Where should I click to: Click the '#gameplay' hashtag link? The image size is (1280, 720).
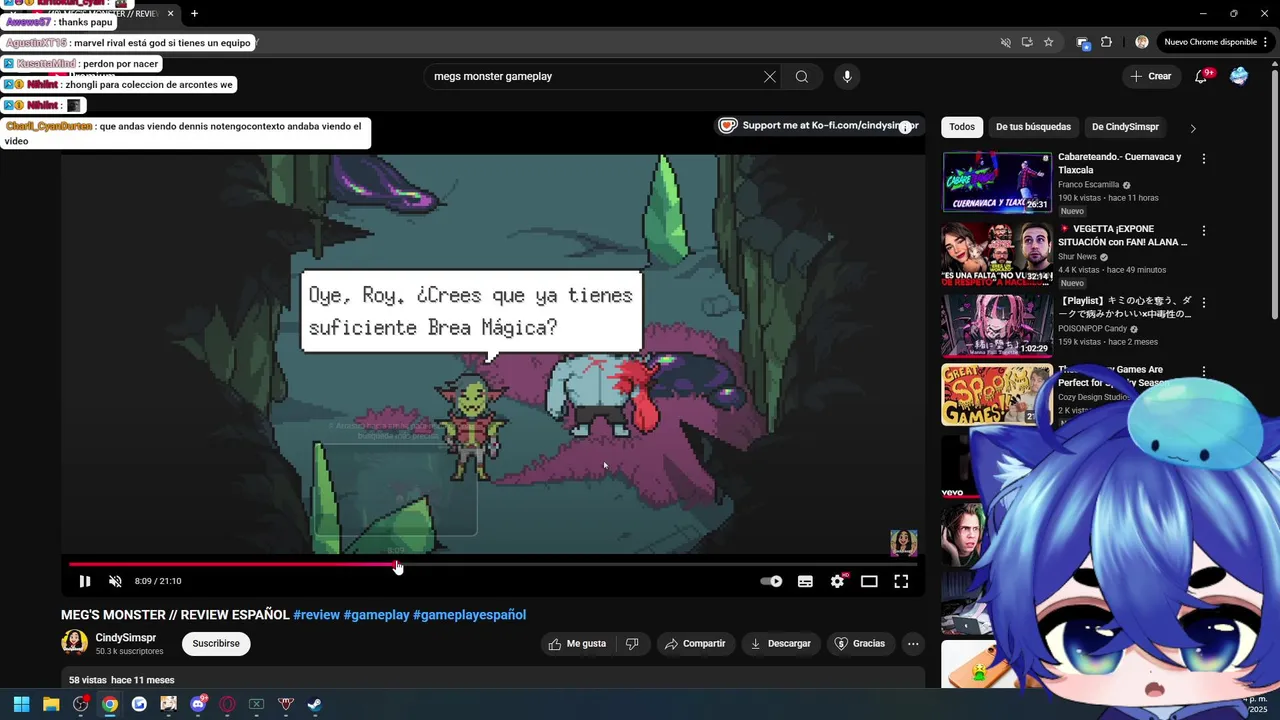click(x=376, y=615)
